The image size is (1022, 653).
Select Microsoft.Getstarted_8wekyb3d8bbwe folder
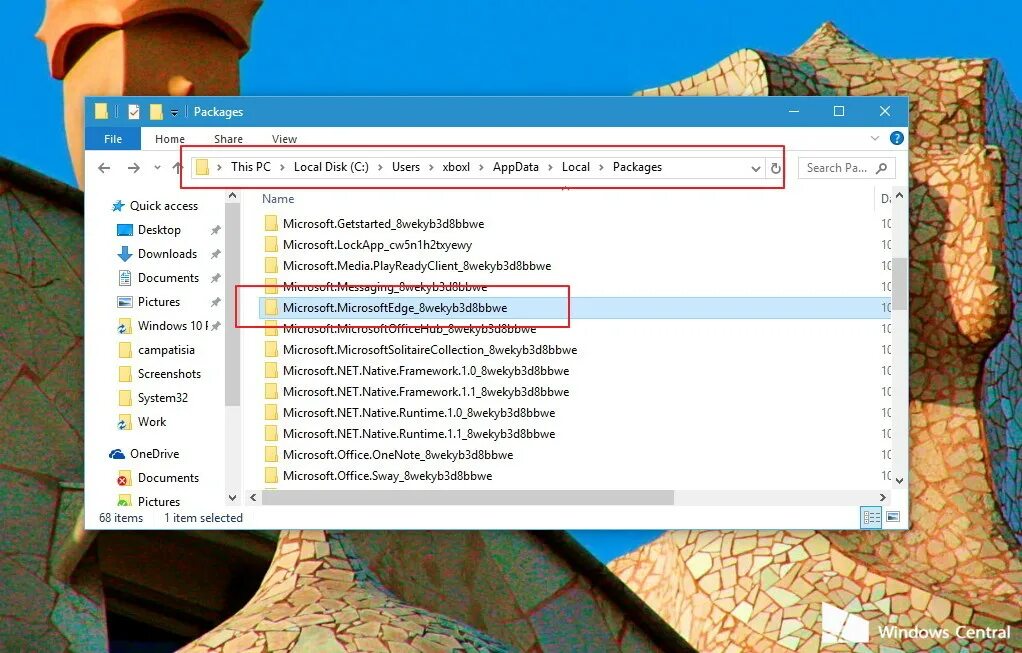point(383,224)
